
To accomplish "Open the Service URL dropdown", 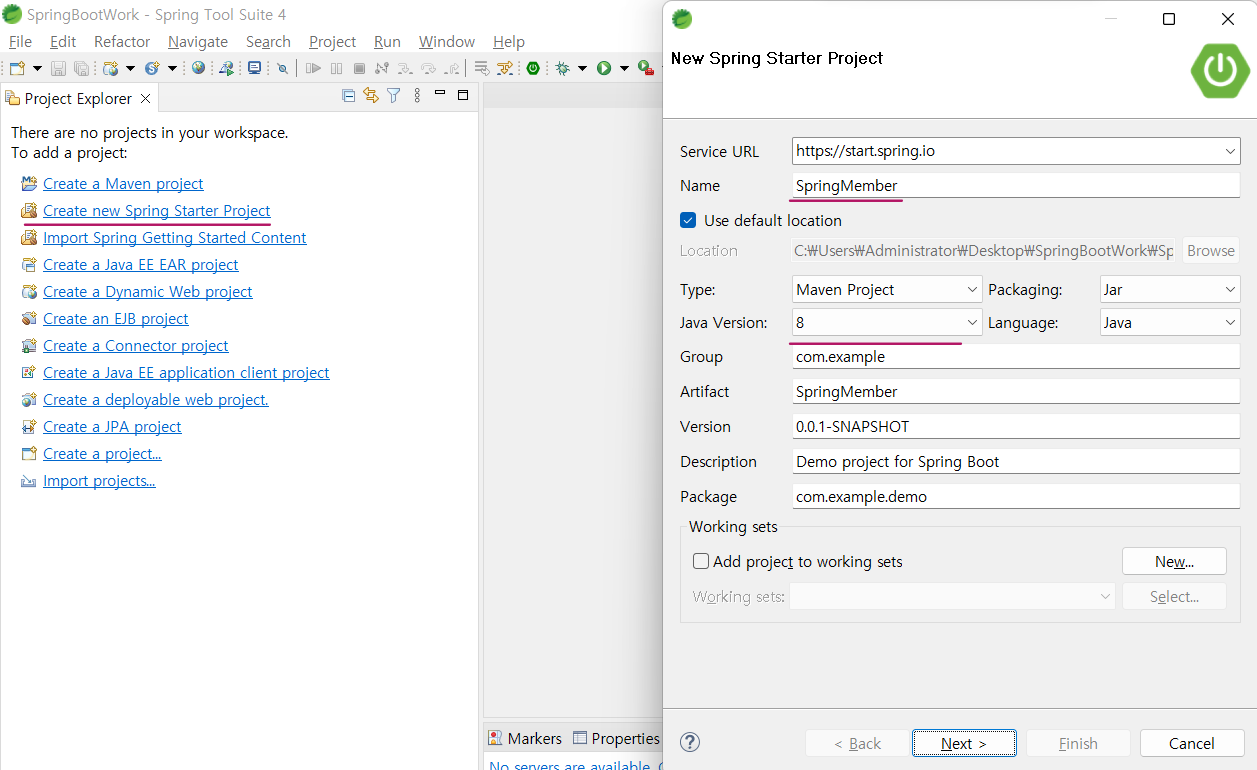I will click(1230, 152).
